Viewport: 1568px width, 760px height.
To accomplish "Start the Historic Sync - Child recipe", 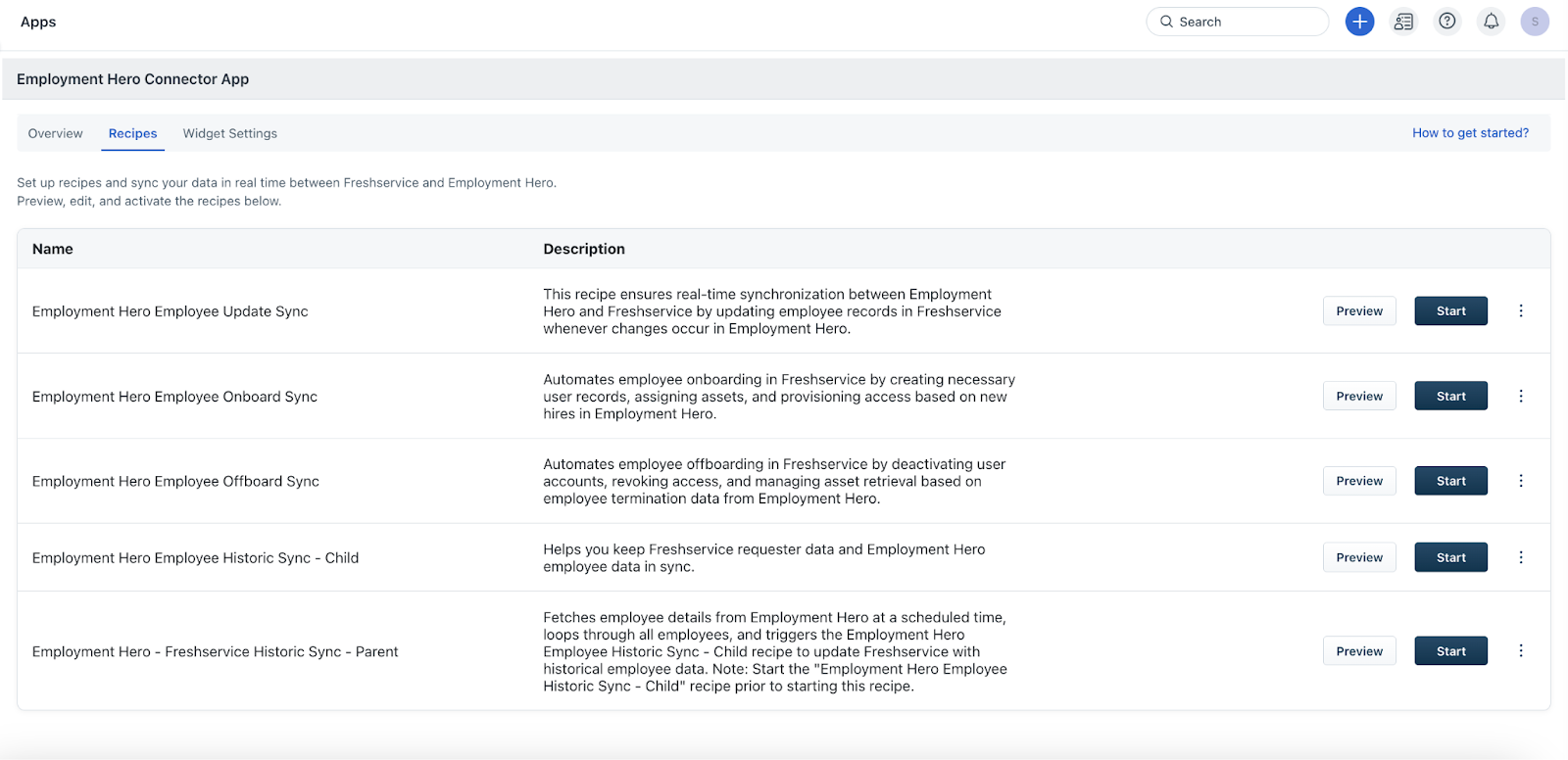I will (1451, 557).
